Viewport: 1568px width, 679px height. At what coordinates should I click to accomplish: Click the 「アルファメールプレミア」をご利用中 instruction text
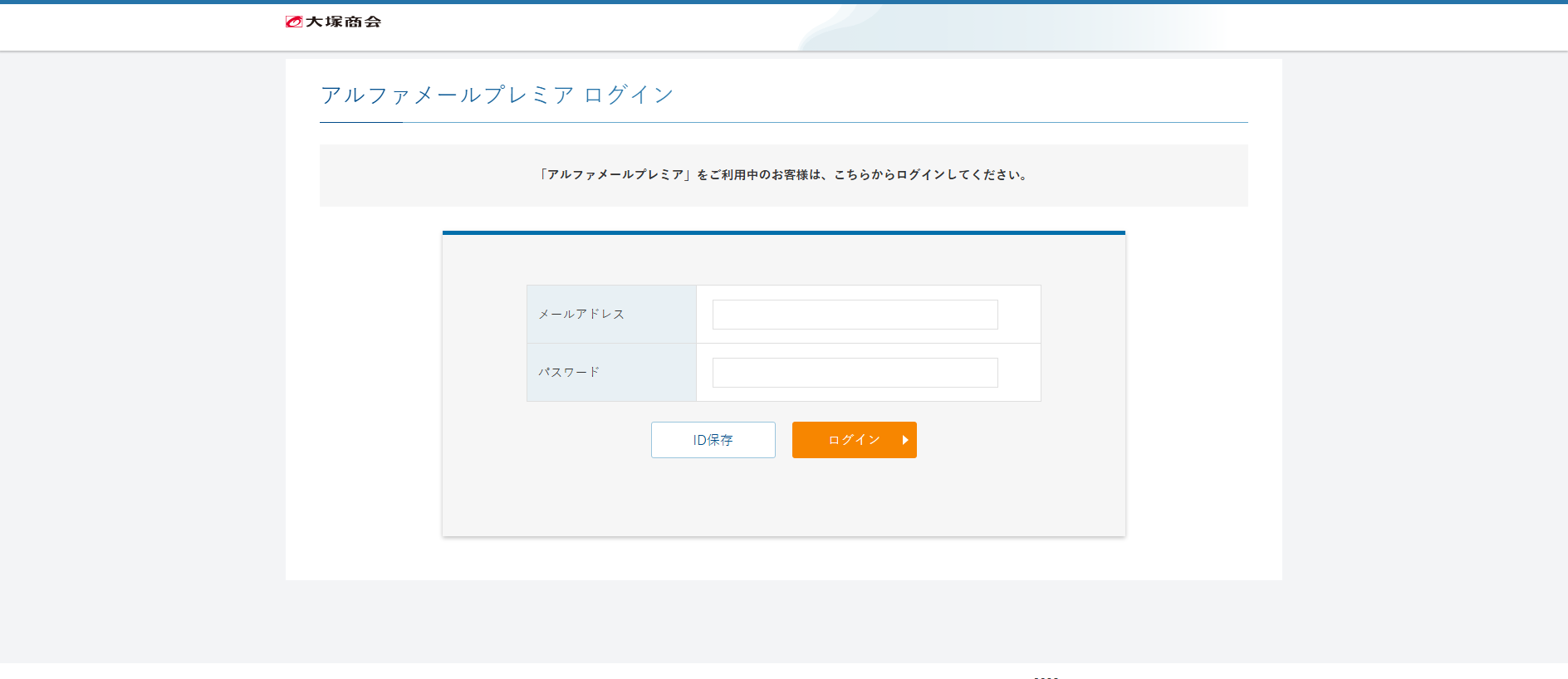(x=784, y=174)
